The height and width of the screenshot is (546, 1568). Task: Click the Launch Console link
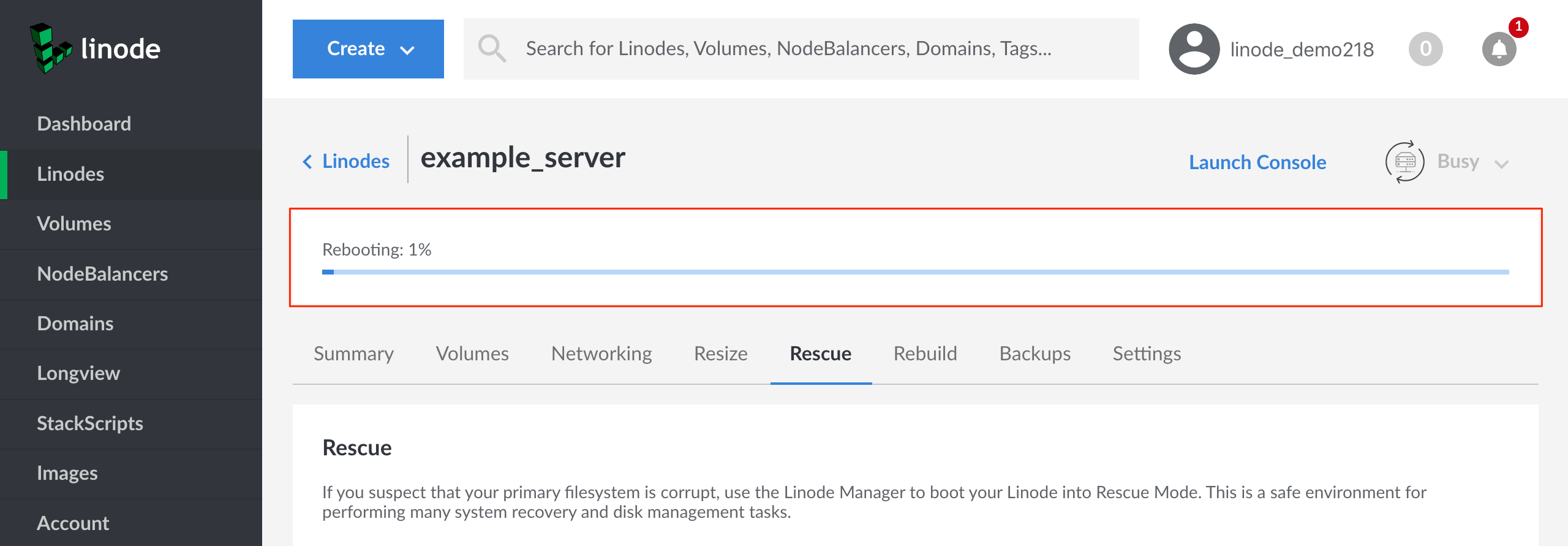[1257, 162]
